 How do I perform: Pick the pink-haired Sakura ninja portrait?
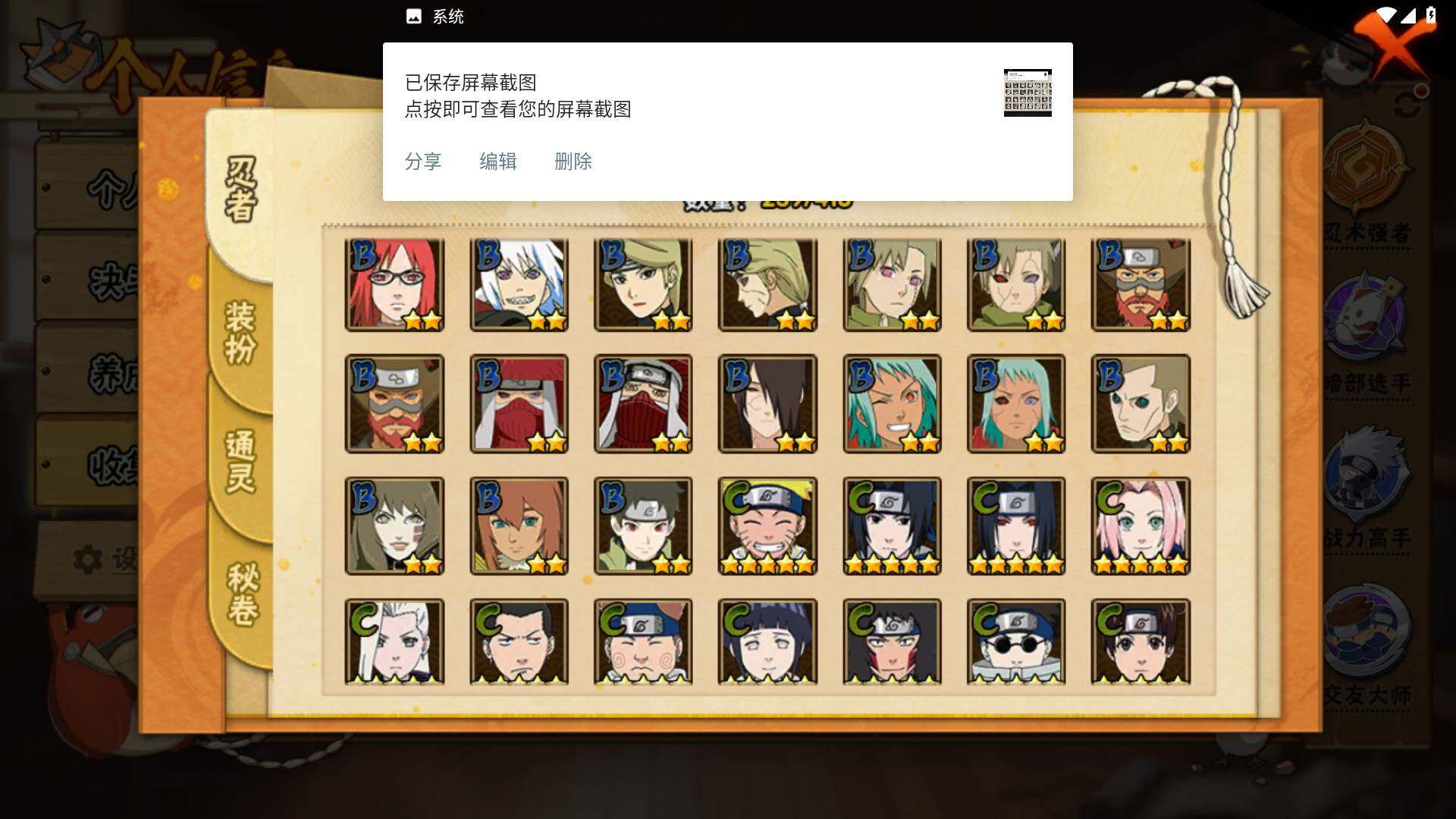point(1141,526)
